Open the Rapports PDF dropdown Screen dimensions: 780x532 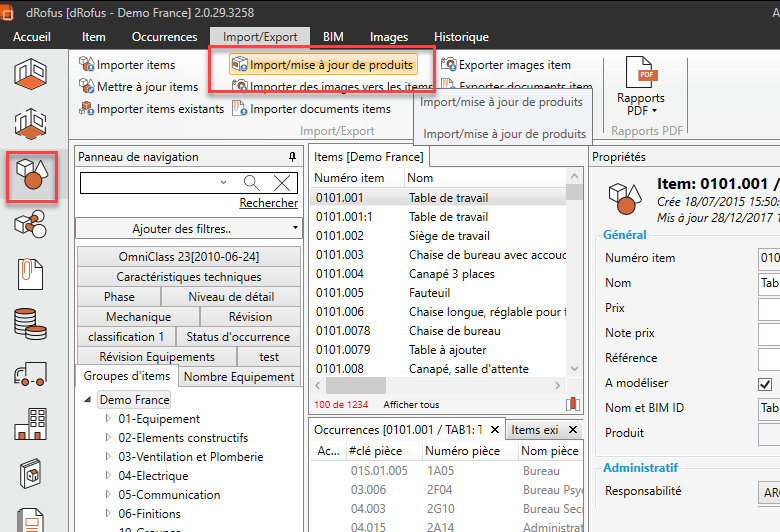(x=640, y=105)
